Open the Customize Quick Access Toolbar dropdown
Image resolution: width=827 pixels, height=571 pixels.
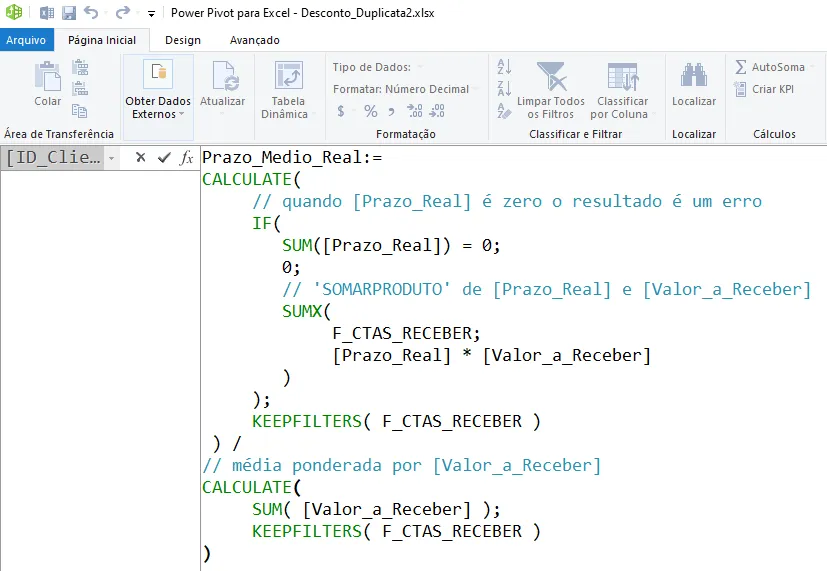pyautogui.click(x=151, y=14)
